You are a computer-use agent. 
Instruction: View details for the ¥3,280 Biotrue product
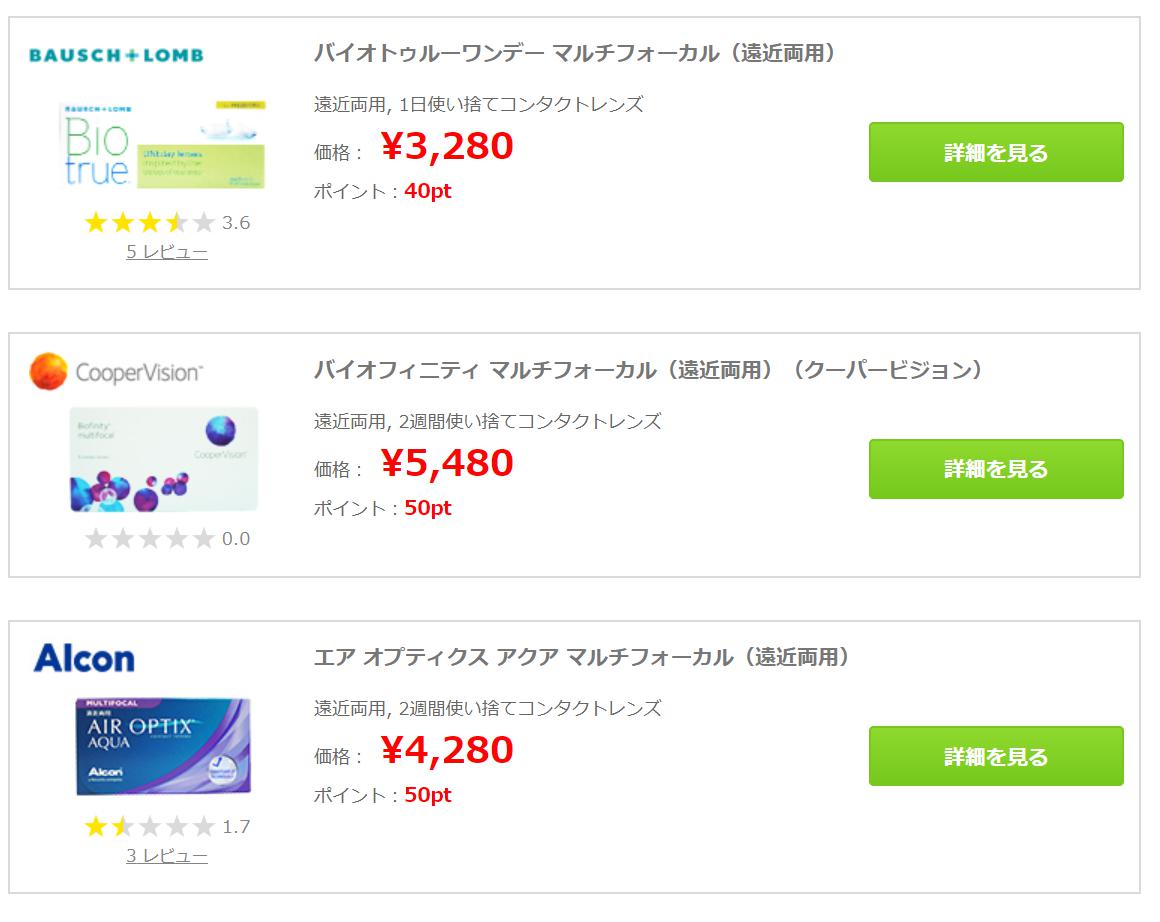(x=996, y=152)
